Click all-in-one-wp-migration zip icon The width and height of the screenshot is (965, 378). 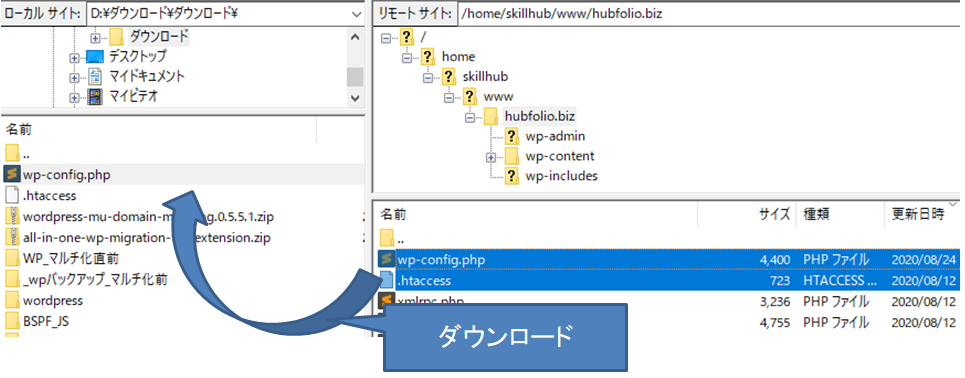12,238
